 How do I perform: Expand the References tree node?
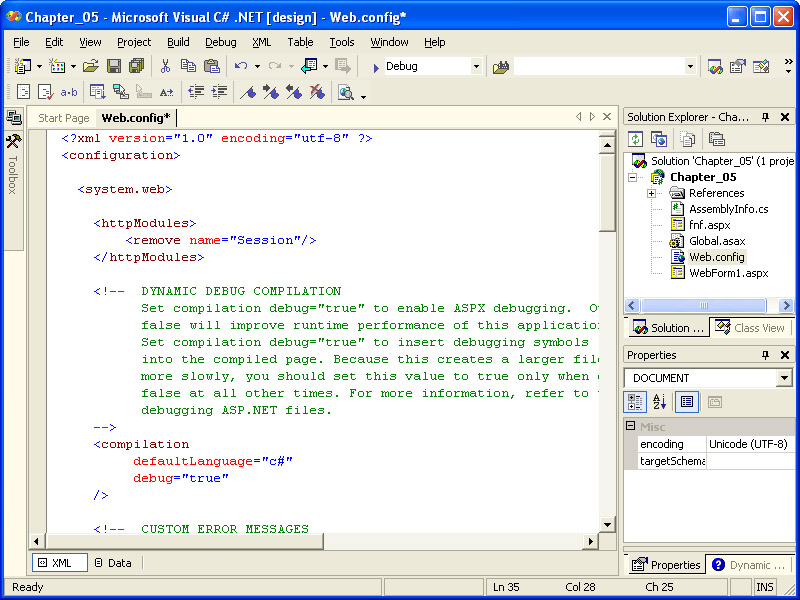[652, 193]
